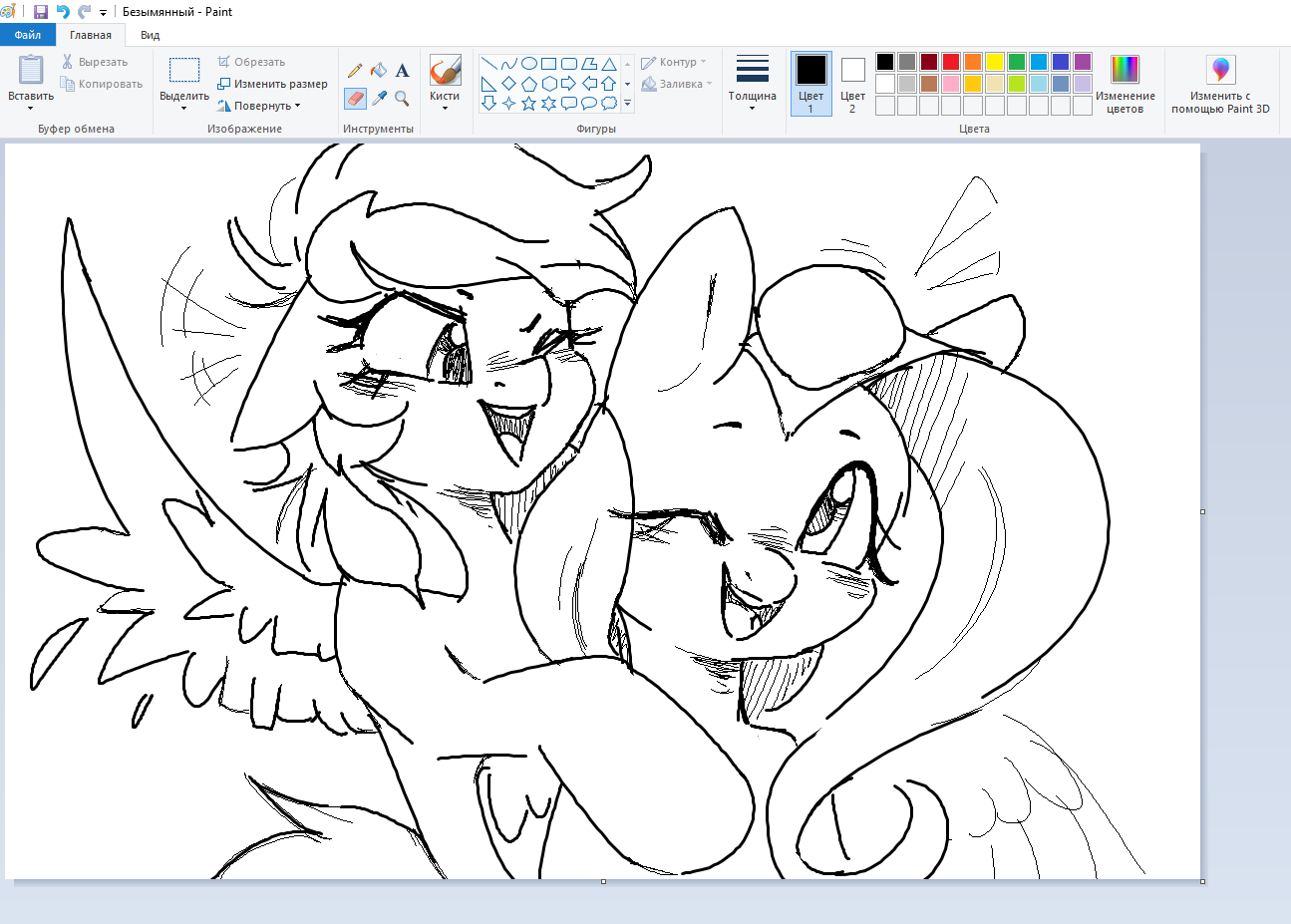The width and height of the screenshot is (1291, 924).
Task: Activate the Цвет 2 background color box
Action: coord(852,84)
